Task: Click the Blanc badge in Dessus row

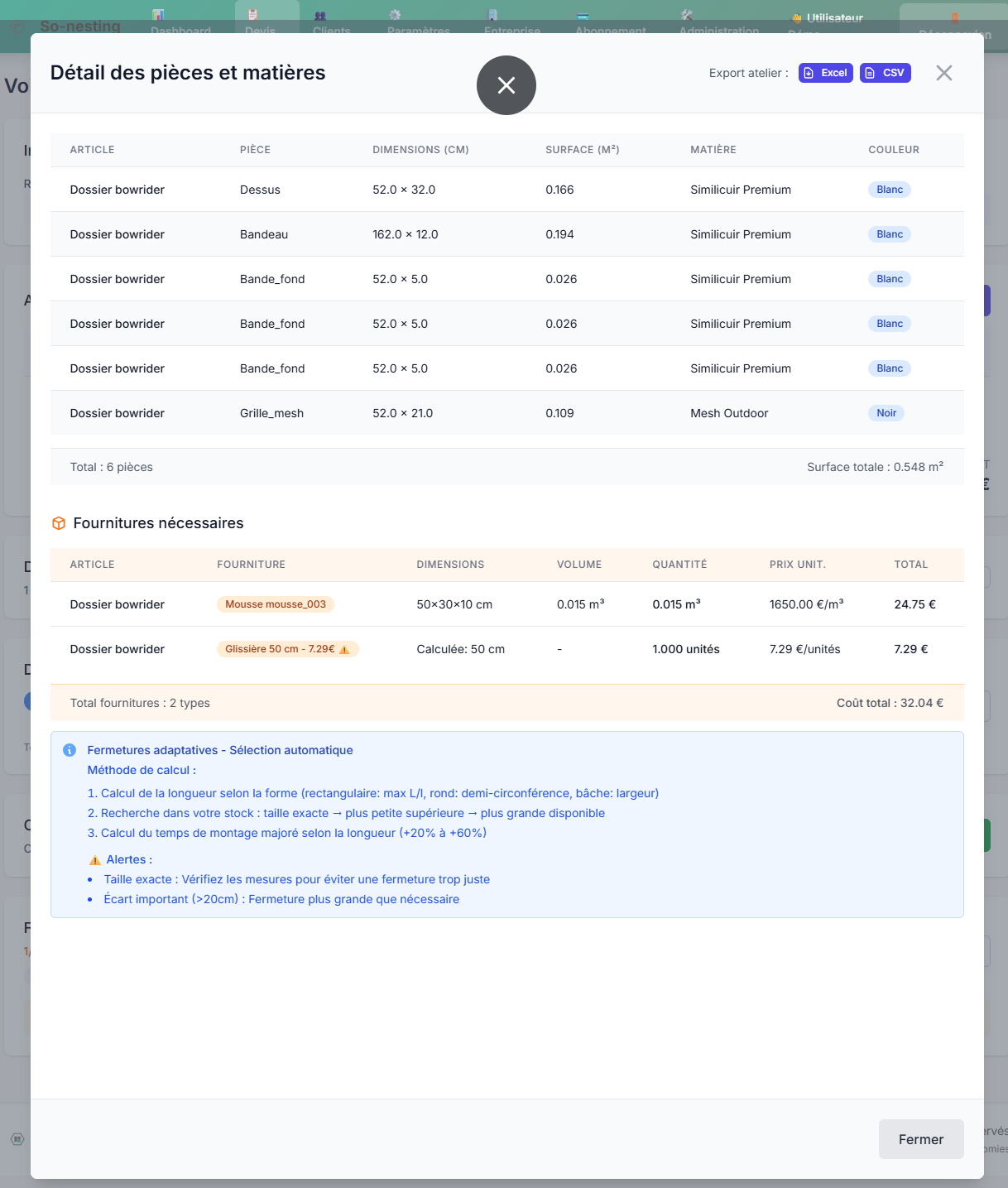Action: pyautogui.click(x=889, y=190)
